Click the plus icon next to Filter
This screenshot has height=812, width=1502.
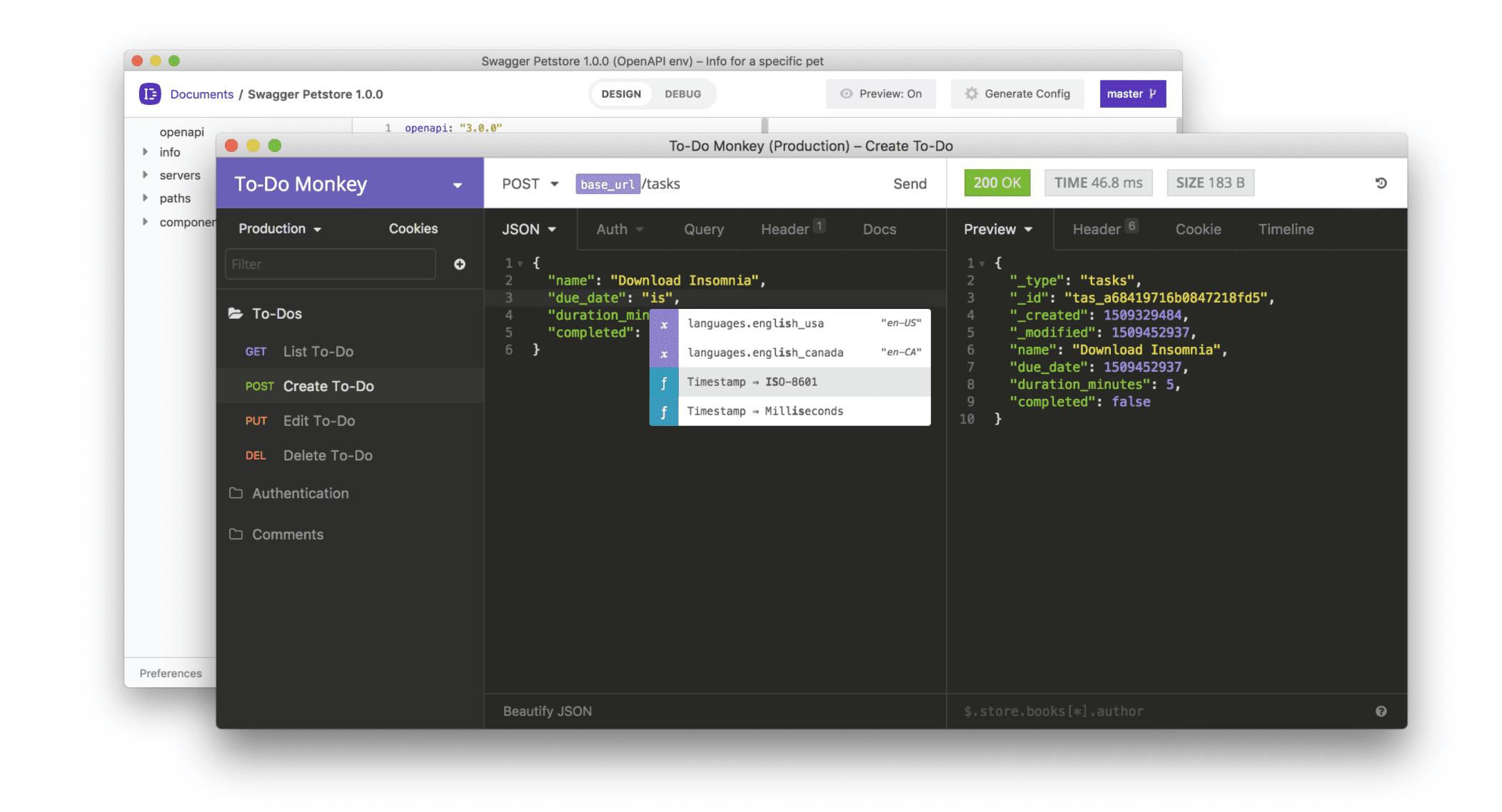(460, 264)
